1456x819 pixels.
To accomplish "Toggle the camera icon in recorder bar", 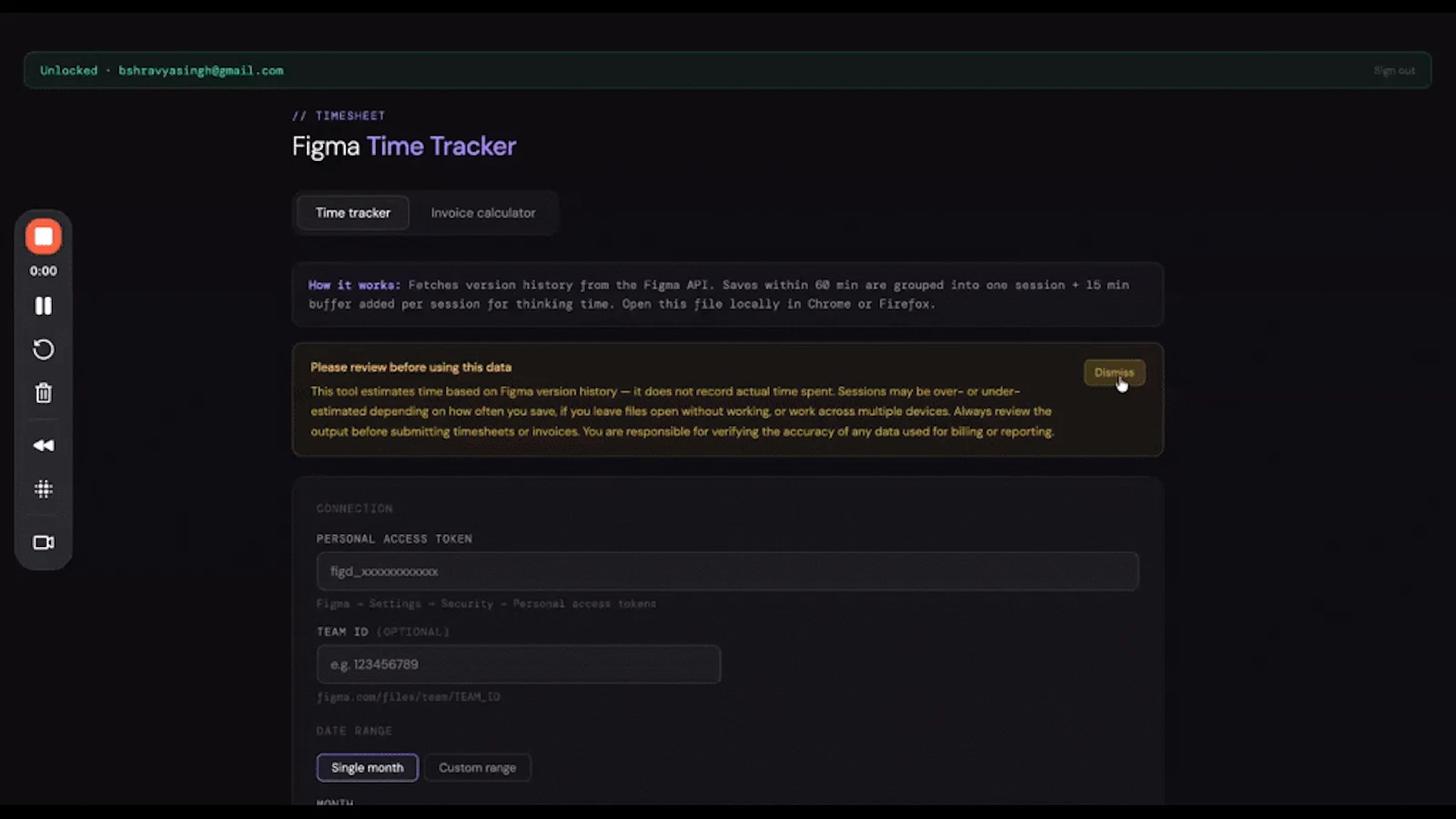I will pyautogui.click(x=43, y=542).
